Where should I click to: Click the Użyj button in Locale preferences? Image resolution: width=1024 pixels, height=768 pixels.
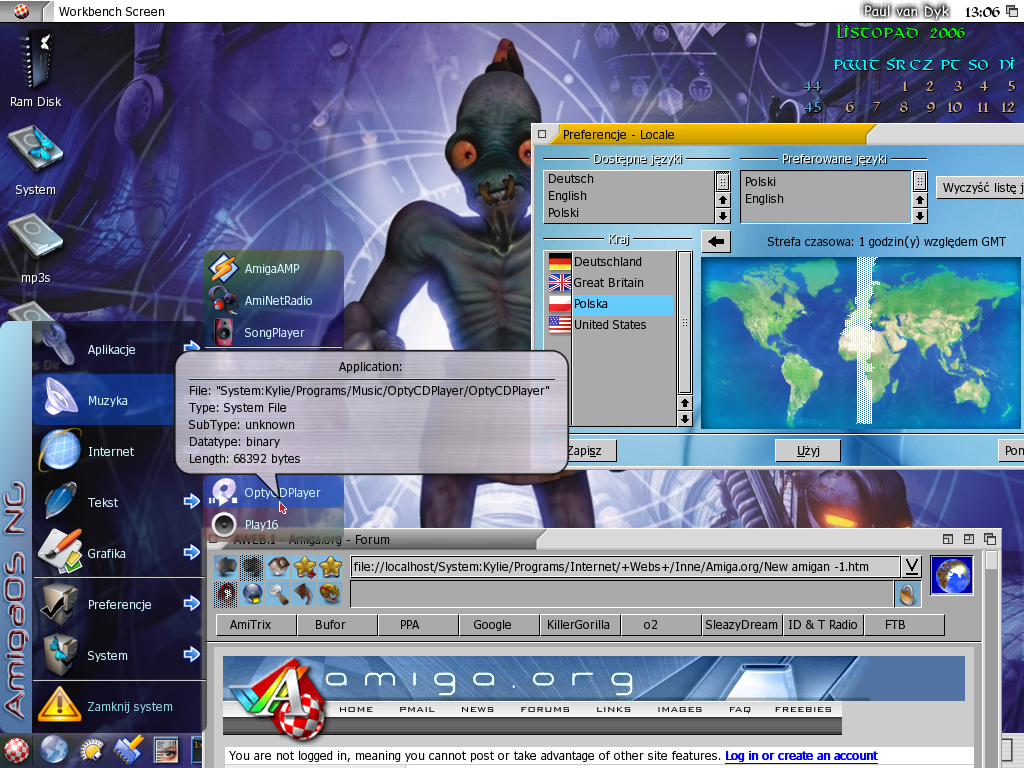pos(808,451)
